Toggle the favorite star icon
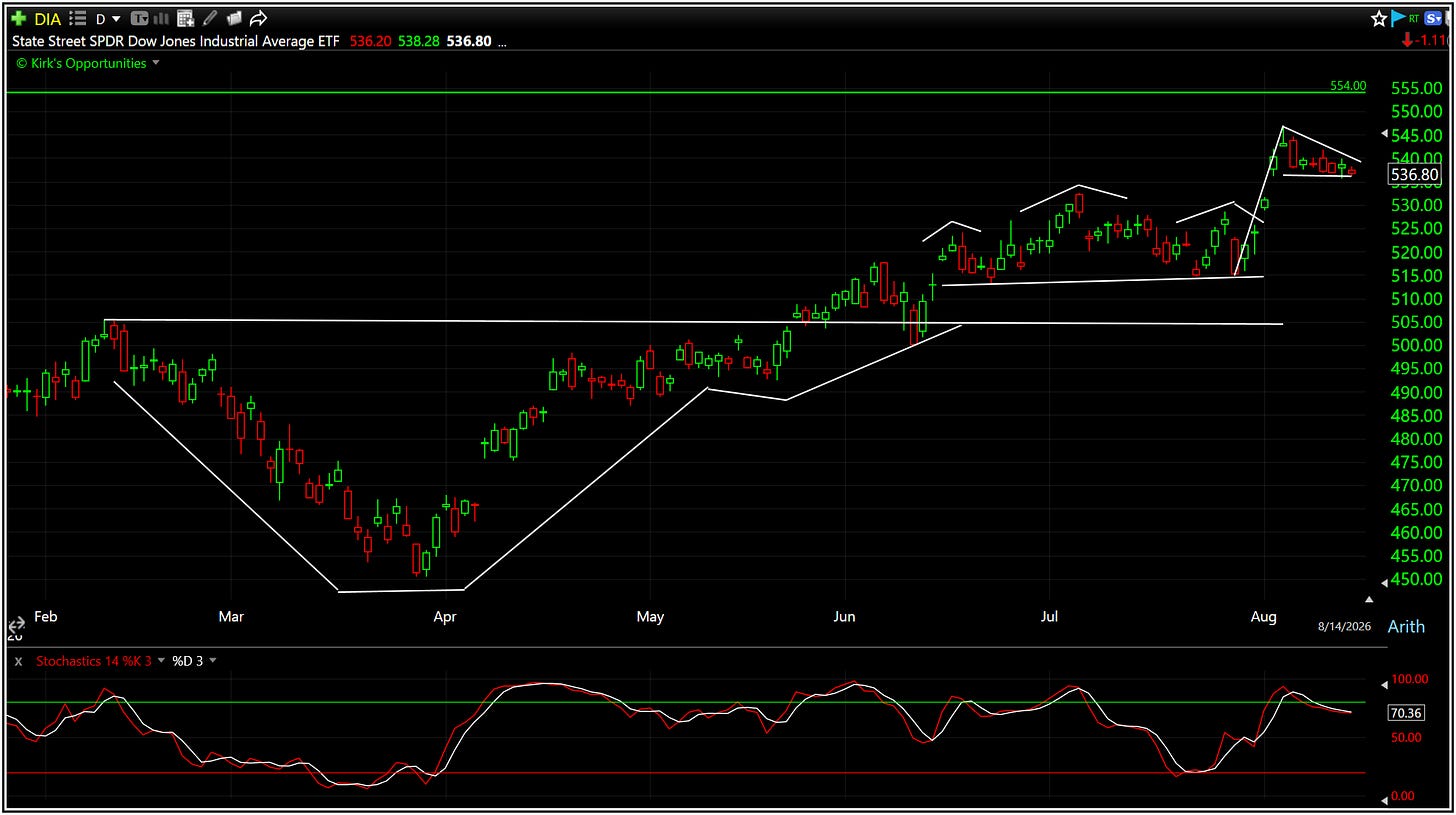This screenshot has width=1456, height=815. (1379, 19)
